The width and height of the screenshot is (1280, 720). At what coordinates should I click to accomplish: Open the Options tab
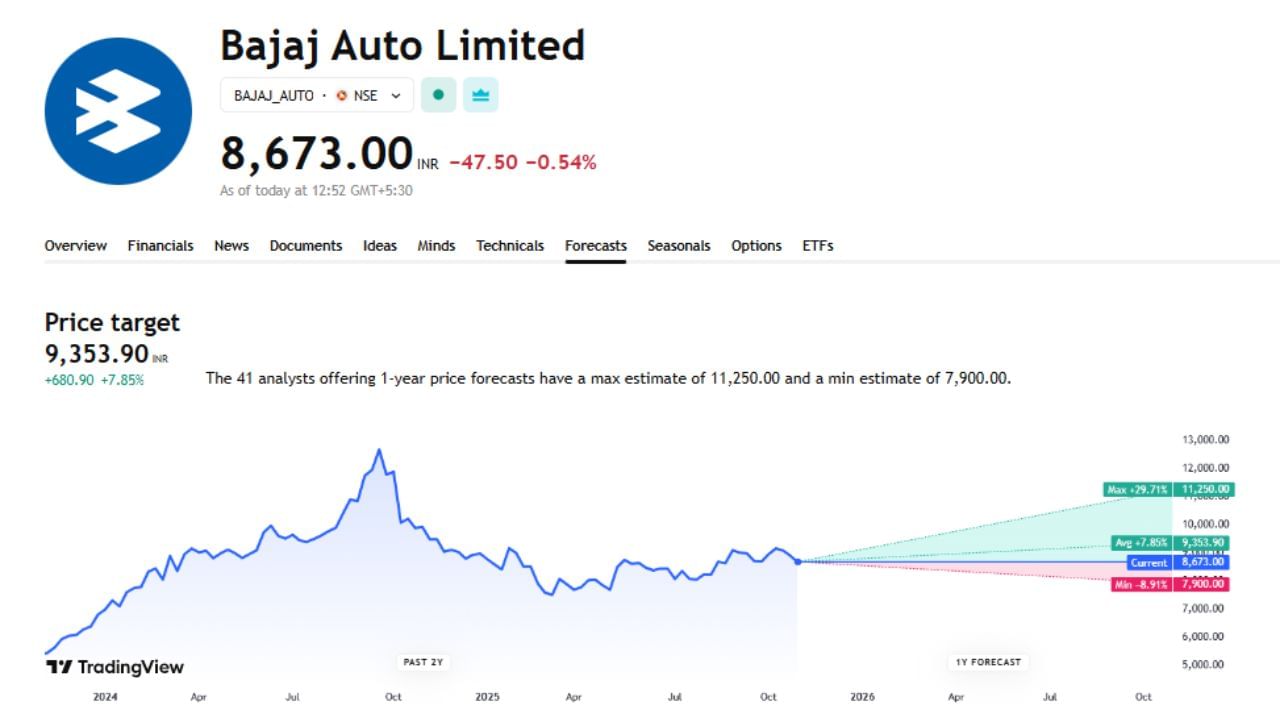pos(756,246)
